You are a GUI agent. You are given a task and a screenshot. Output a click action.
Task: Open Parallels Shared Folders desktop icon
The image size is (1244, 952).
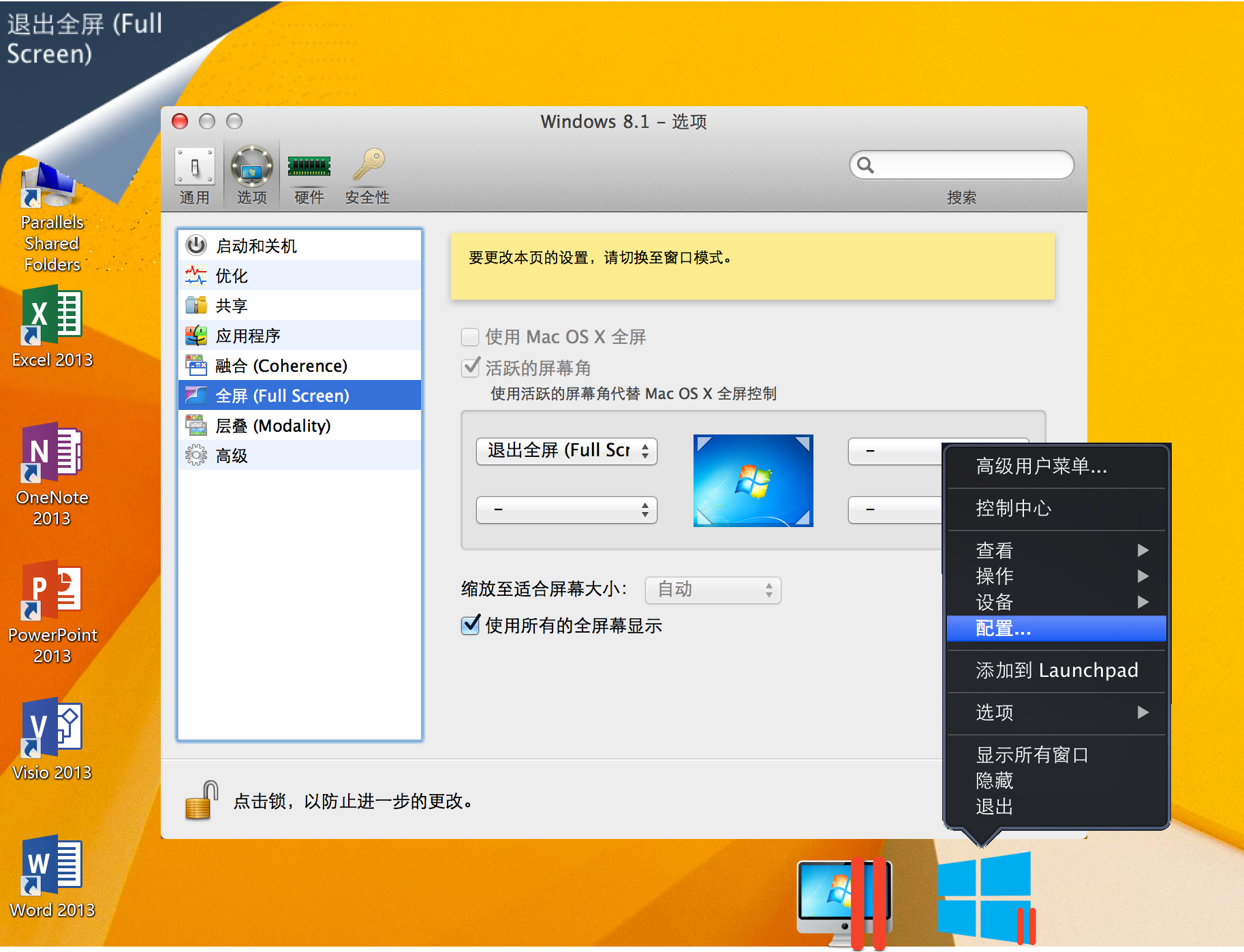click(51, 218)
